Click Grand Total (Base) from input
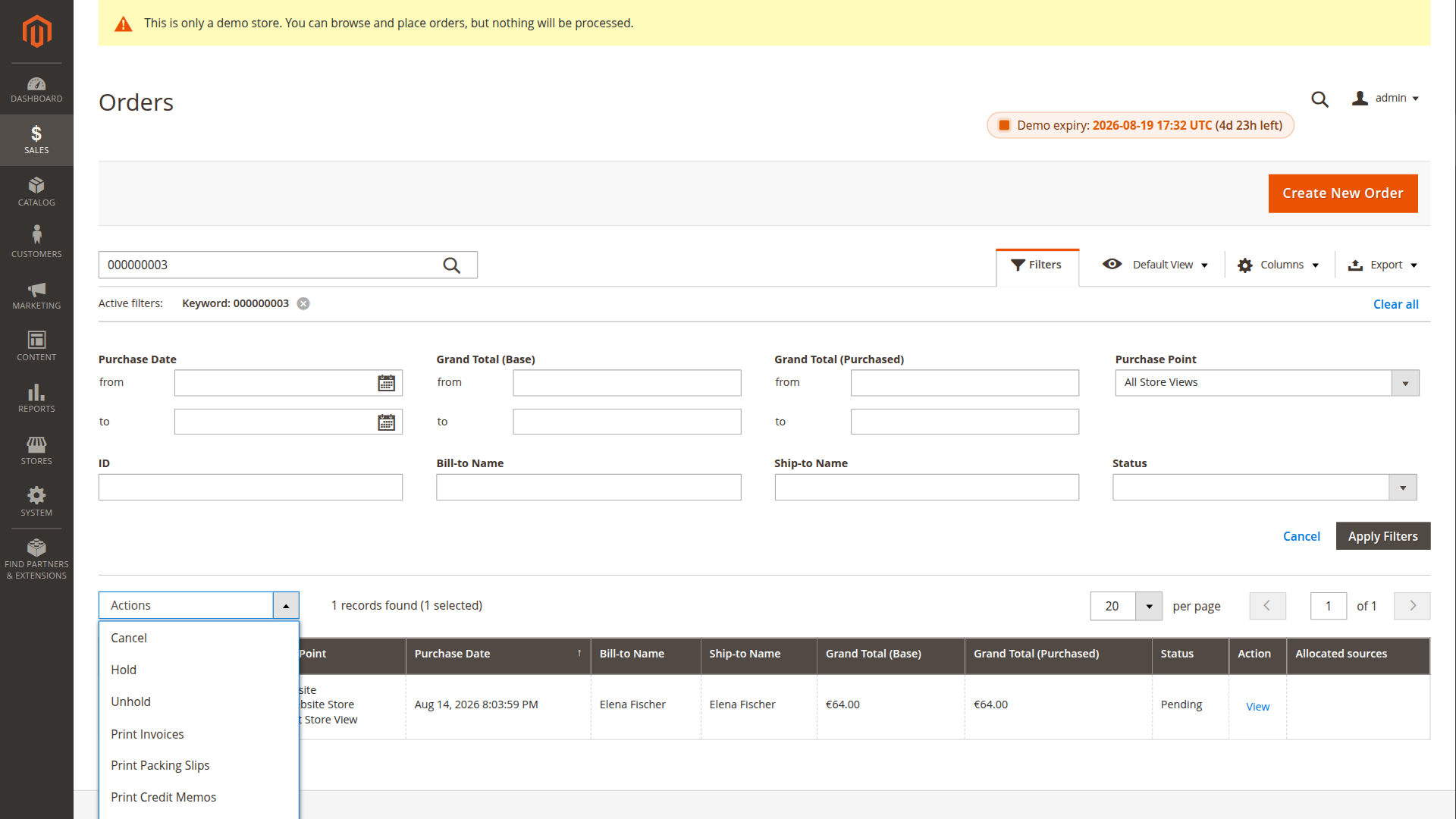 pyautogui.click(x=627, y=383)
